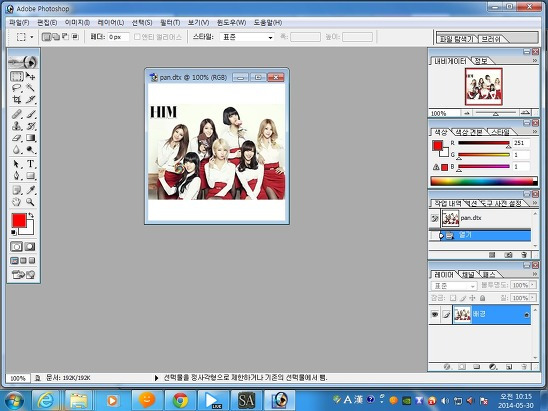548x411 pixels.
Task: Open the 파일(F) menu
Action: (x=19, y=23)
